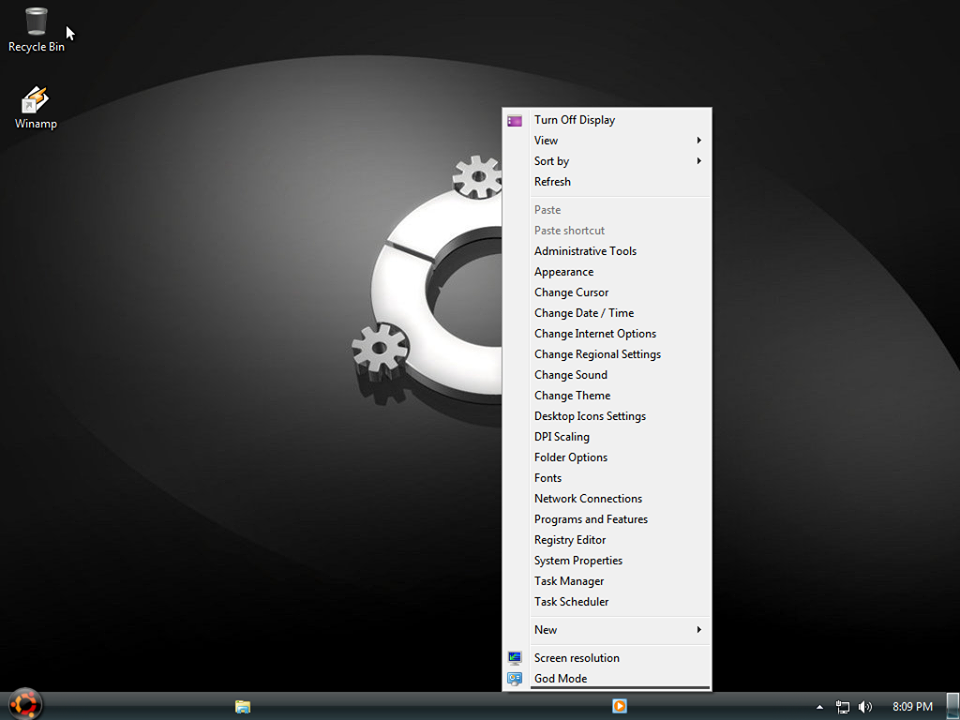This screenshot has width=960, height=720.
Task: Click the Start orb on the taskbar
Action: [x=24, y=703]
